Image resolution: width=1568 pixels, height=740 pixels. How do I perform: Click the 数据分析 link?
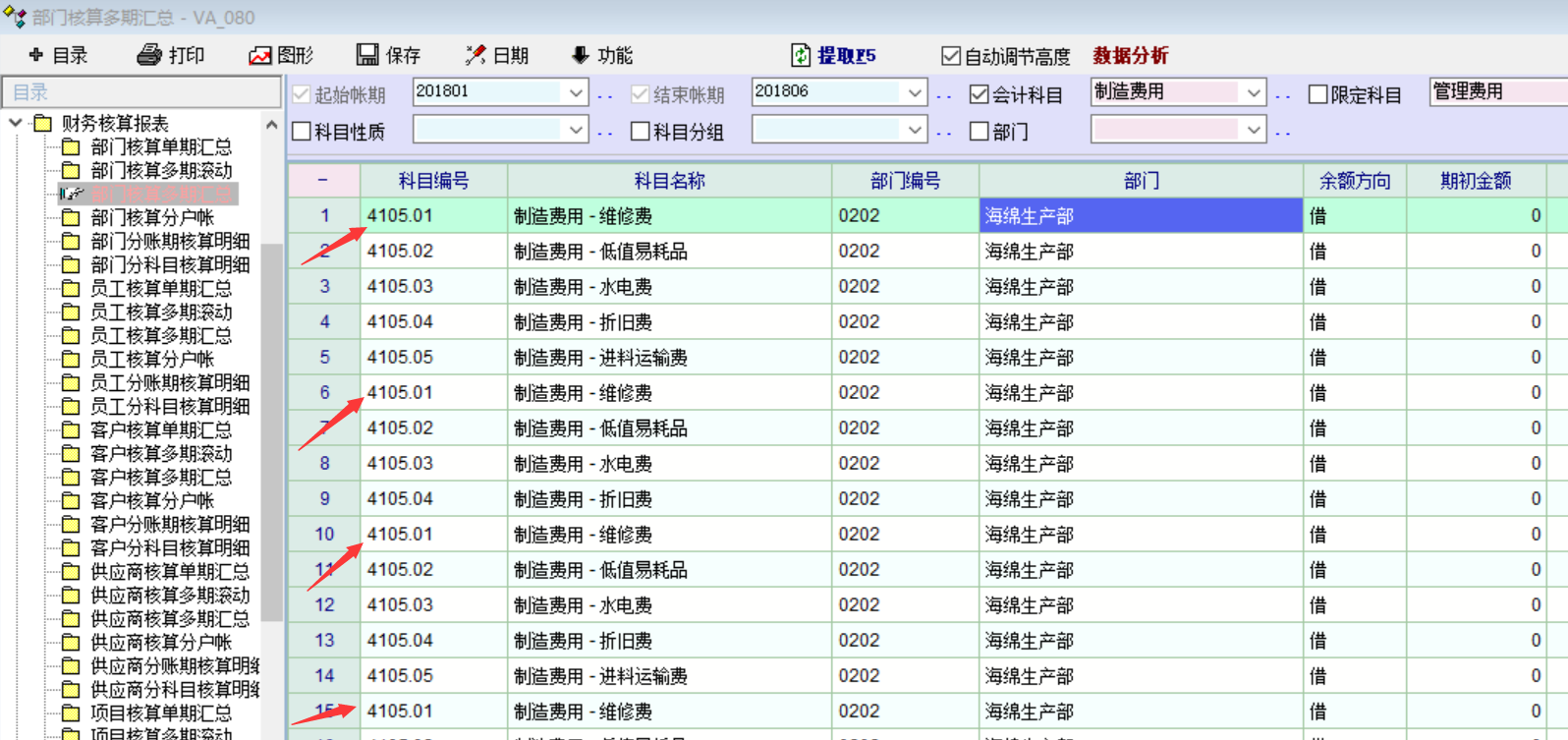1130,56
